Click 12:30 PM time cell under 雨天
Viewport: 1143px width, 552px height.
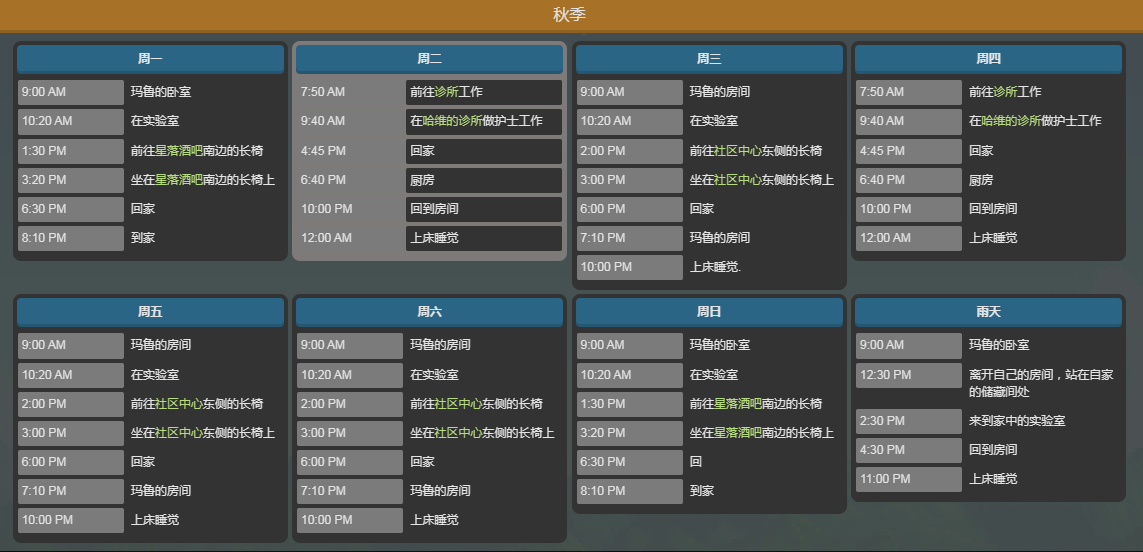point(909,375)
